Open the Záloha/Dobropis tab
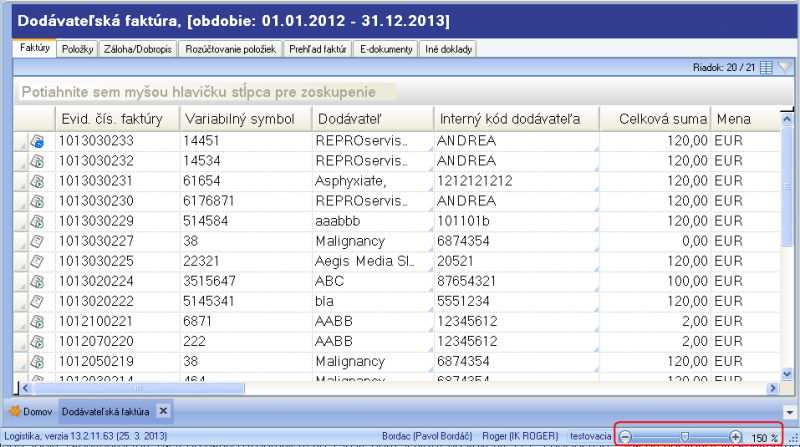Screen dimensions: 800x447 [138, 49]
